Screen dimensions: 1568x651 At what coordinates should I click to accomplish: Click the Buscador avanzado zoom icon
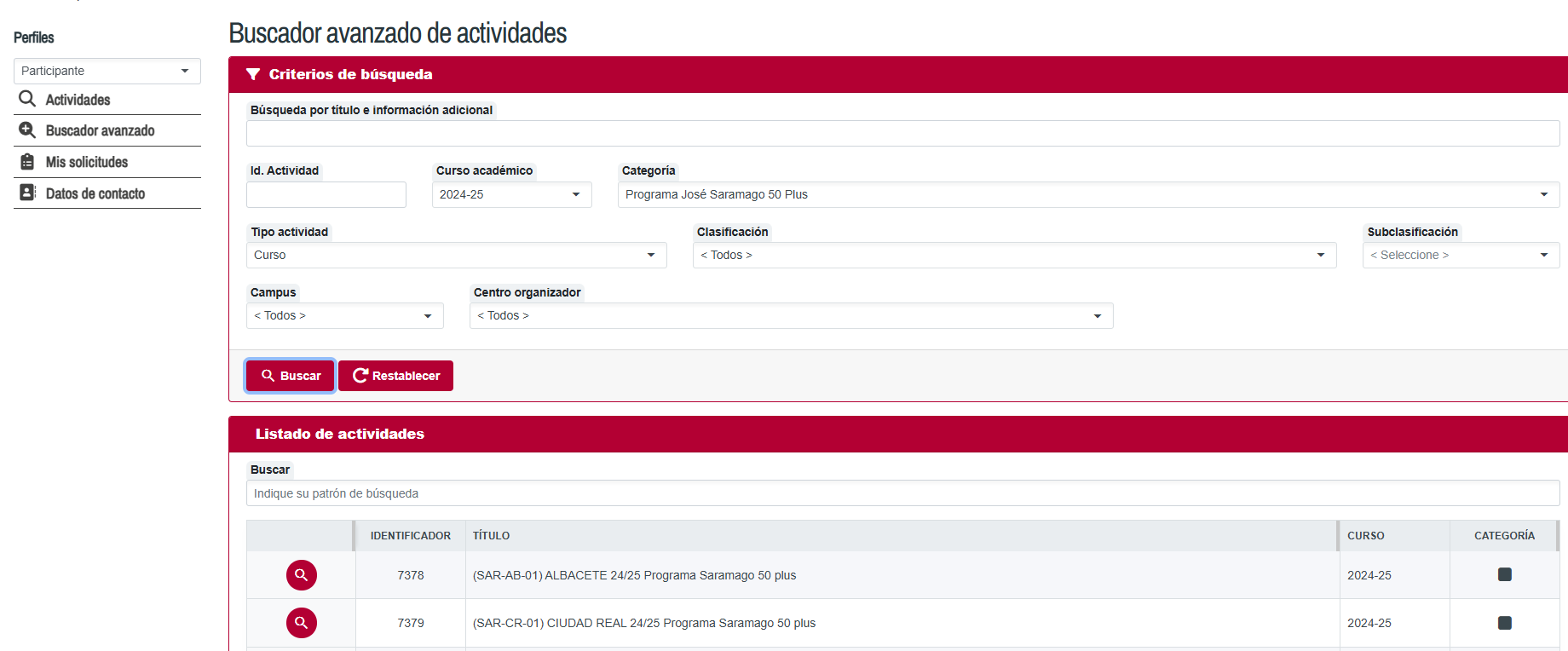click(x=27, y=130)
